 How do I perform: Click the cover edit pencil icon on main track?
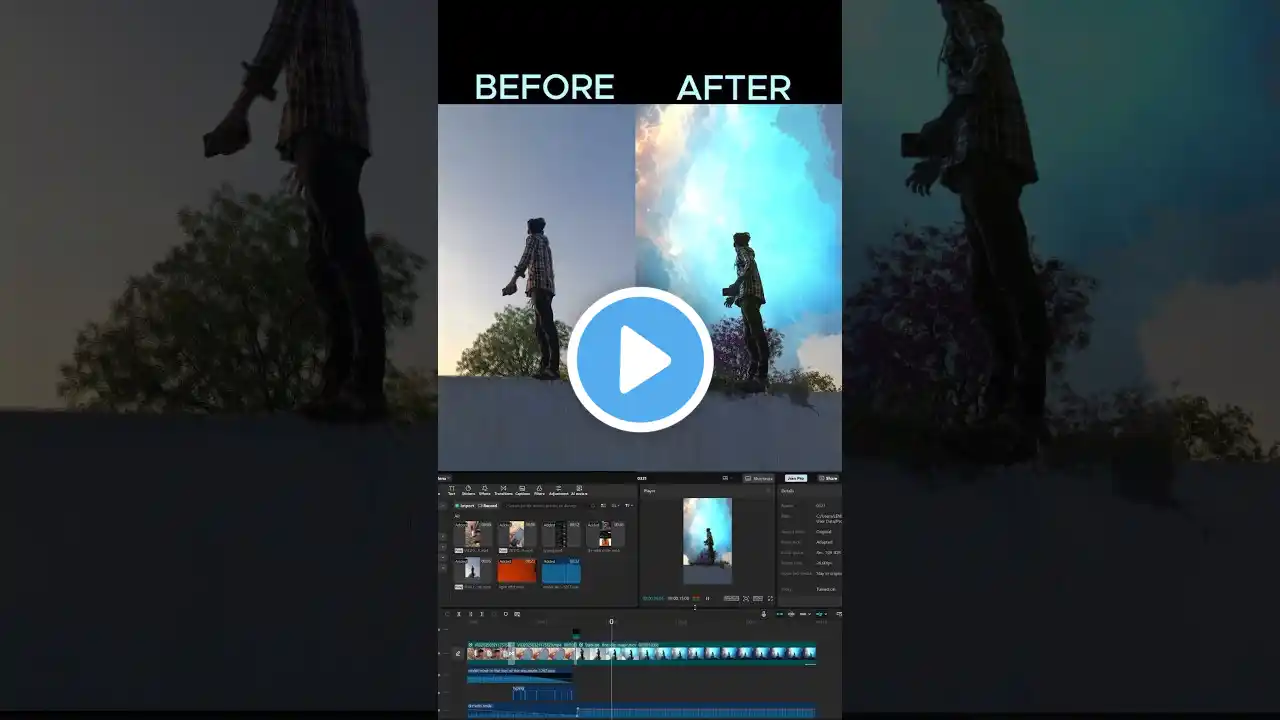[458, 653]
